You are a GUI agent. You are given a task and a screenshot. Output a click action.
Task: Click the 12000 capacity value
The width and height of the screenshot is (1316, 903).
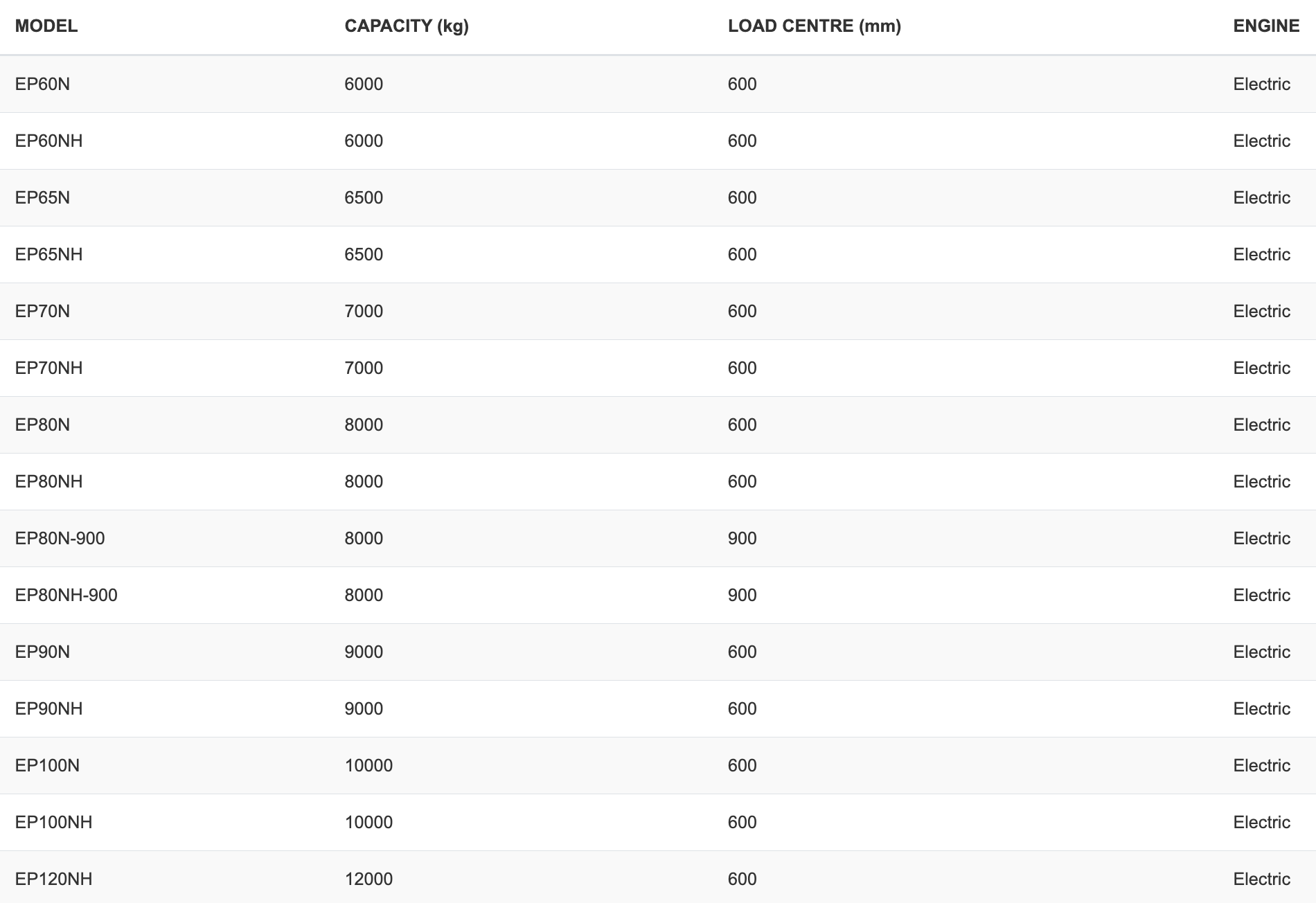368,879
